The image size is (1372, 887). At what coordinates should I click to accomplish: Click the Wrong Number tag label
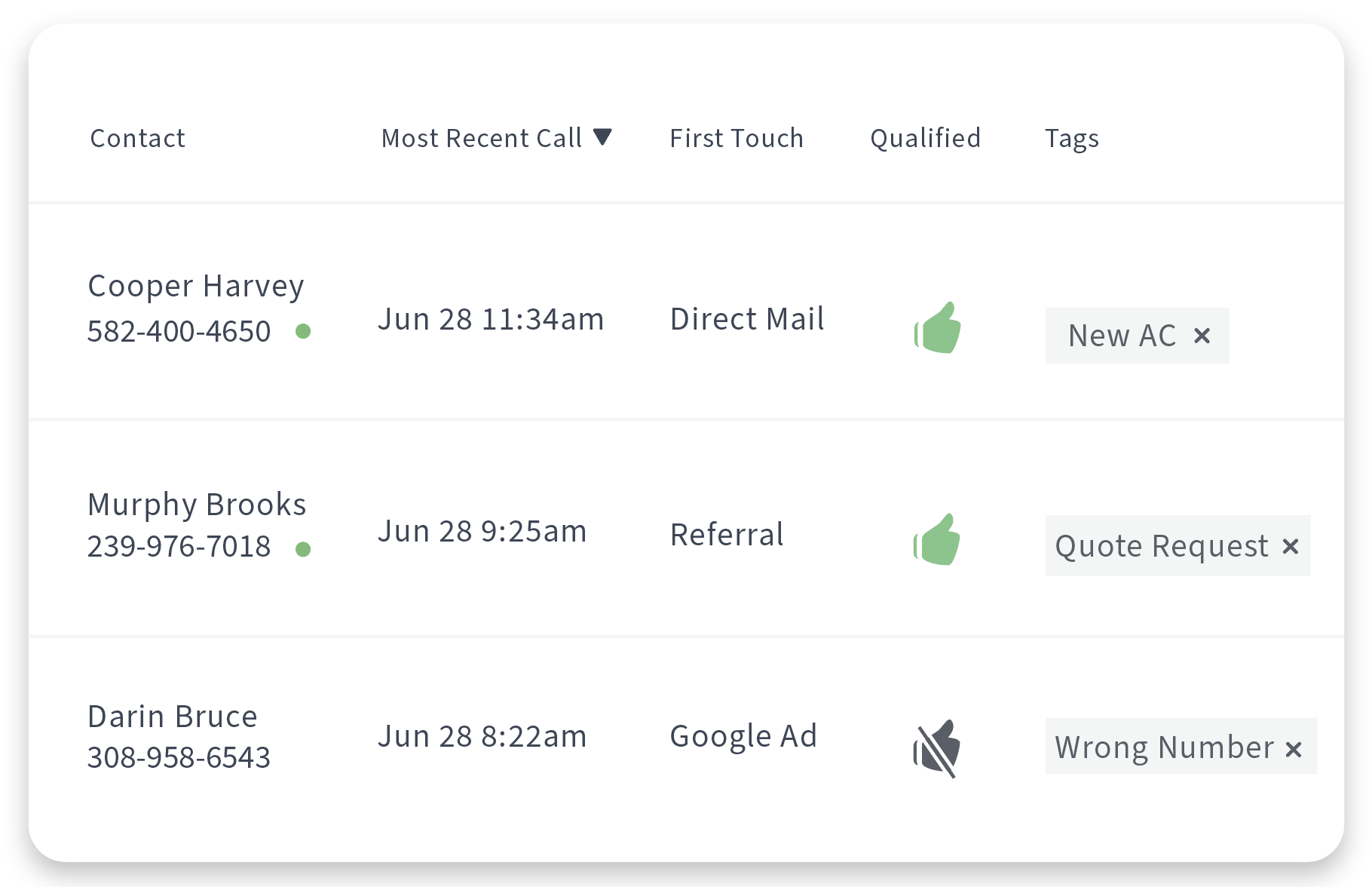tap(1165, 747)
